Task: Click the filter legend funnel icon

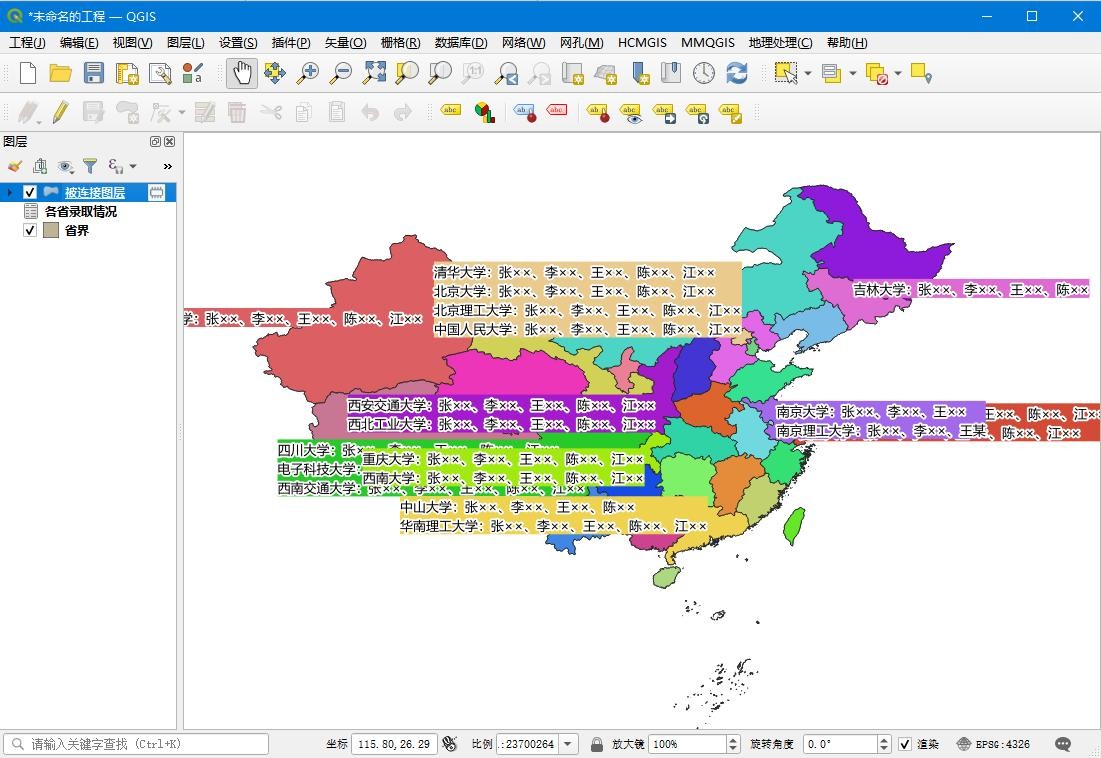Action: tap(90, 166)
